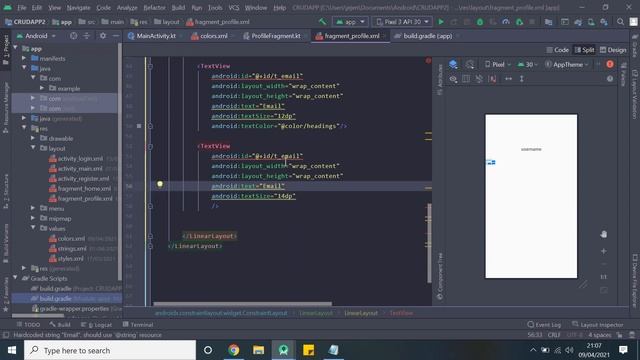The height and width of the screenshot is (360, 640).
Task: Collapse the values folder
Action: 33,228
